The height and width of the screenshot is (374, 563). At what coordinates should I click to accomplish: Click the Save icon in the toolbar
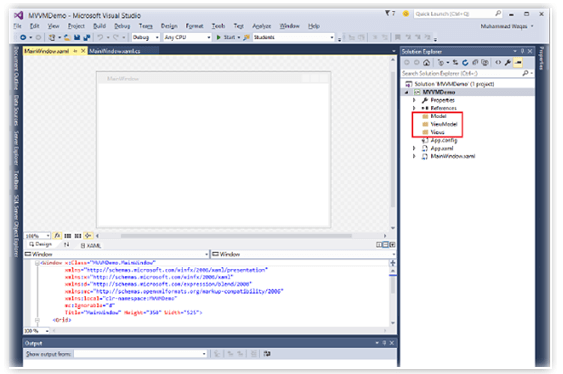[x=77, y=37]
